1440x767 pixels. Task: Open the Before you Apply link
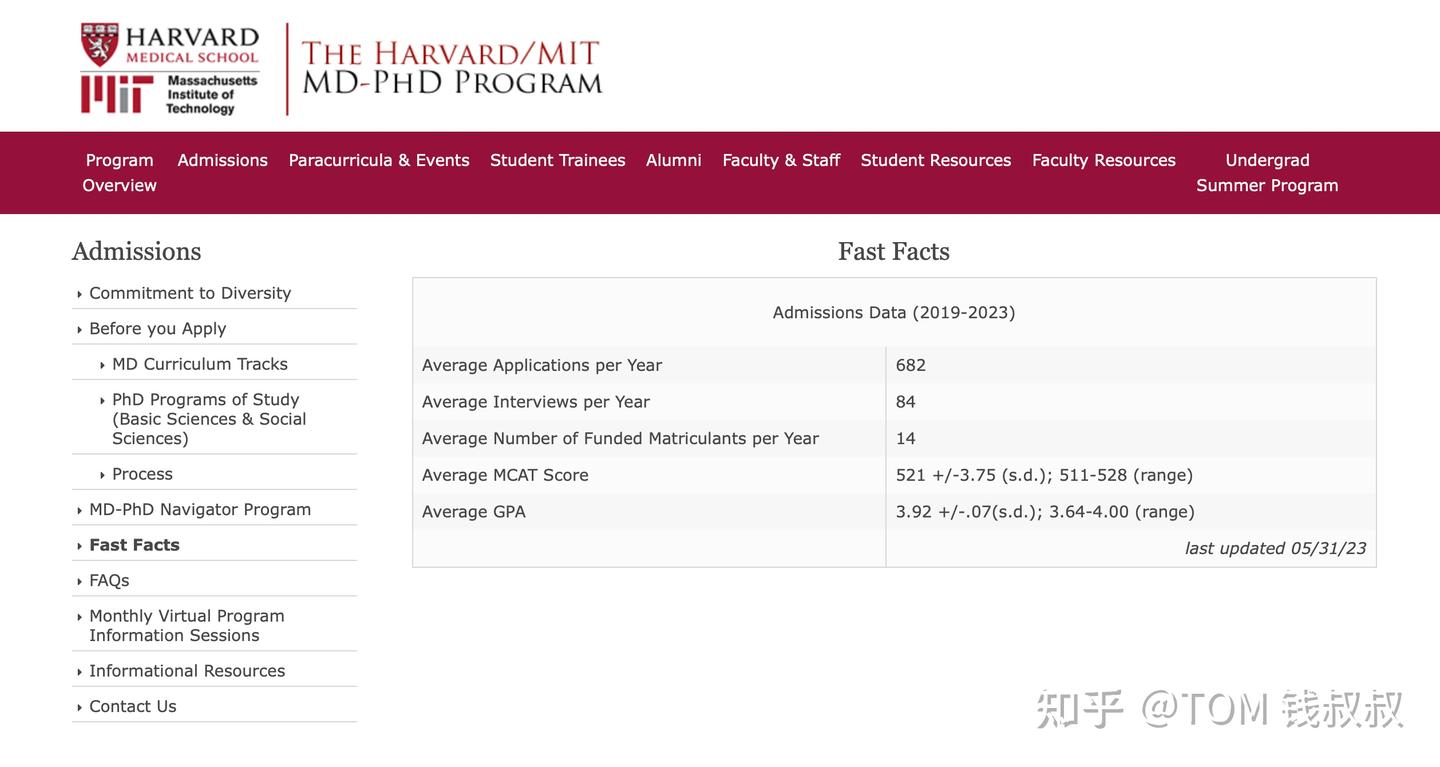[158, 328]
